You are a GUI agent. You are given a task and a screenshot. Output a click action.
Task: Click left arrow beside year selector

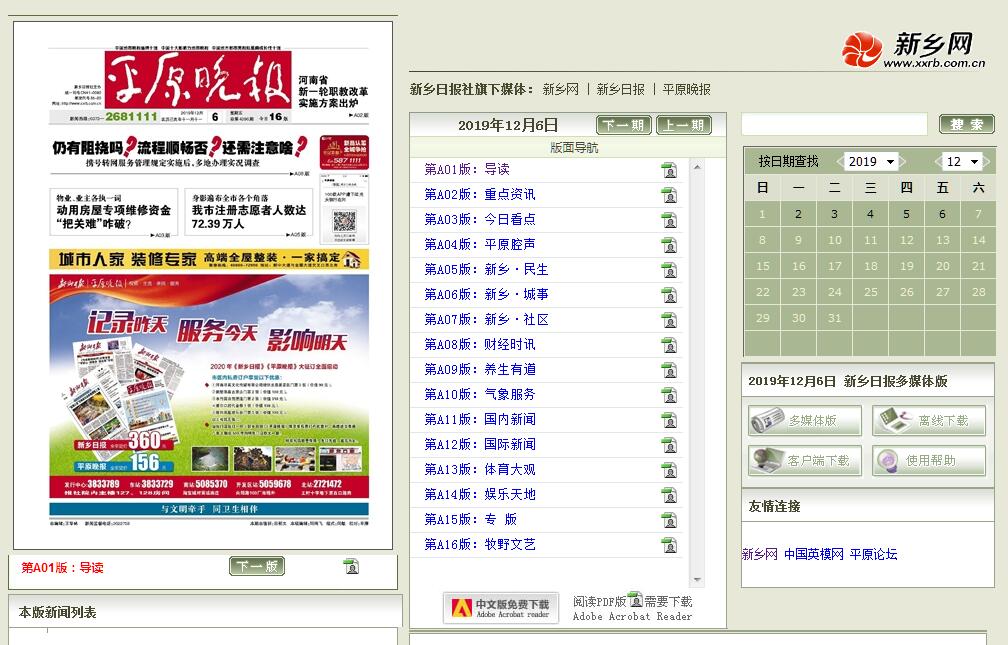(x=838, y=162)
